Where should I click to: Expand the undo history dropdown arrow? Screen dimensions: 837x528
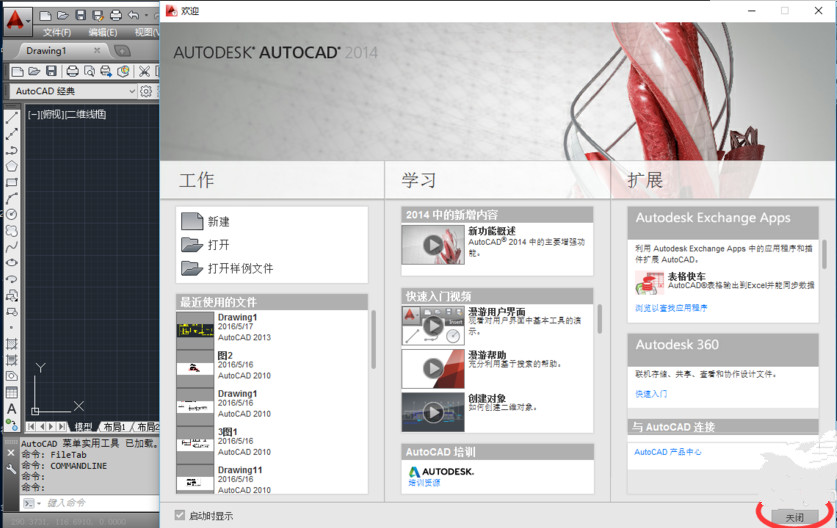click(146, 15)
